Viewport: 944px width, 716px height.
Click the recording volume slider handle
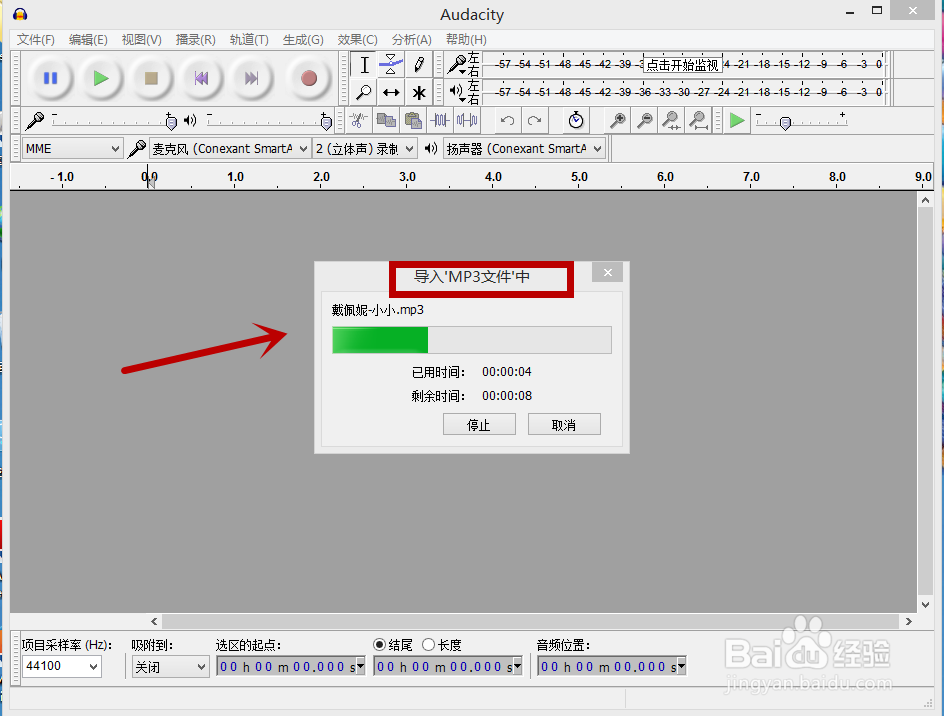(171, 122)
